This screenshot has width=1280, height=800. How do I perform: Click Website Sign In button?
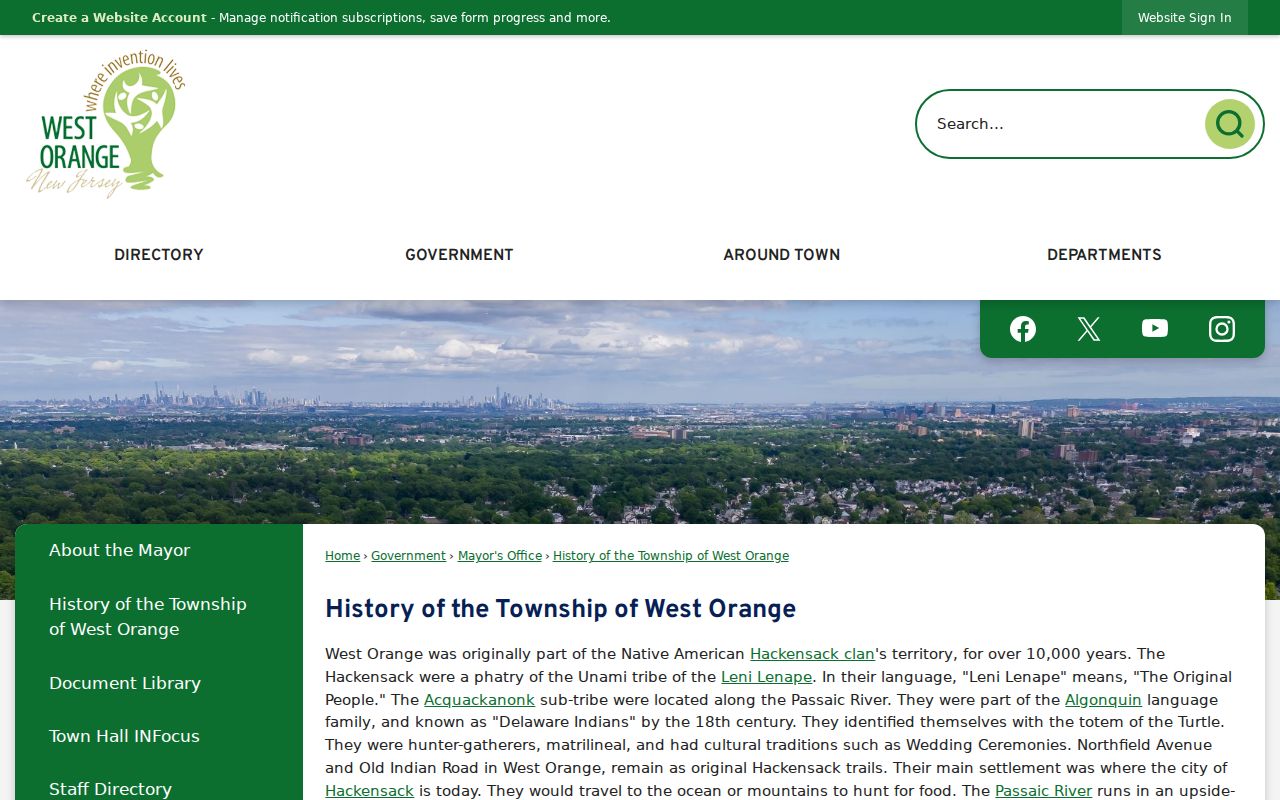pos(1185,18)
